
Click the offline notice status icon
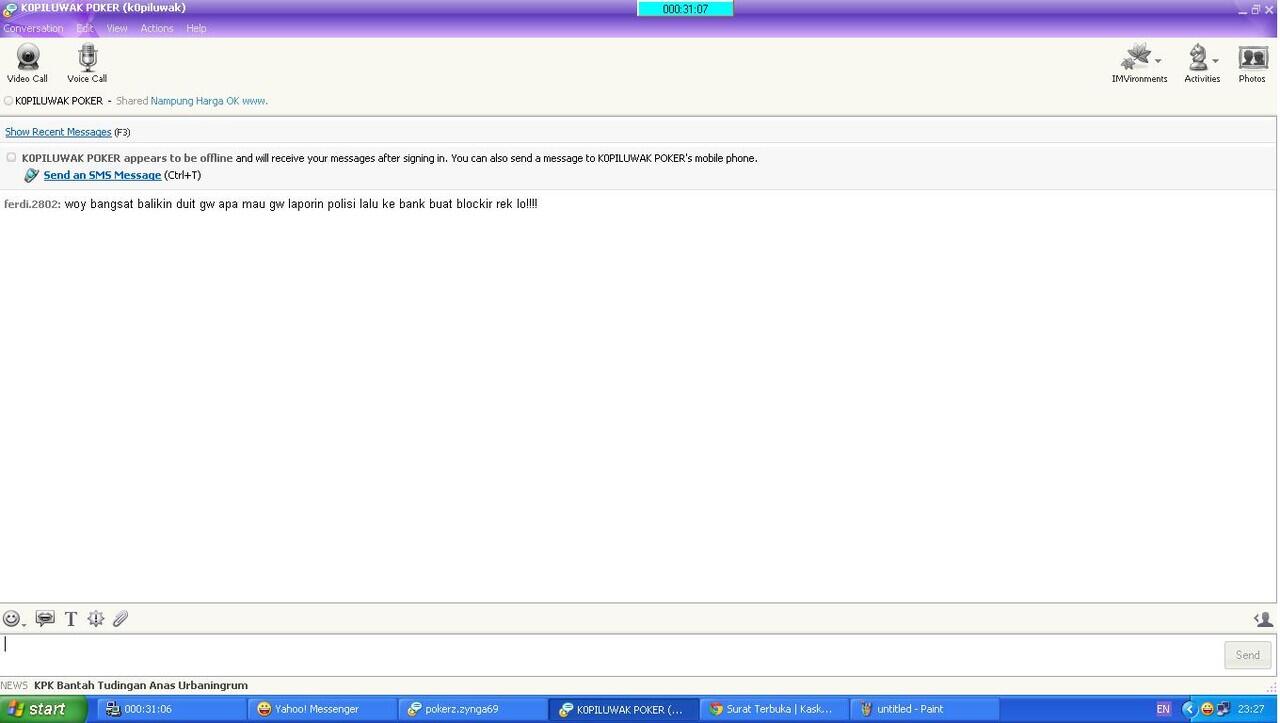(11, 158)
